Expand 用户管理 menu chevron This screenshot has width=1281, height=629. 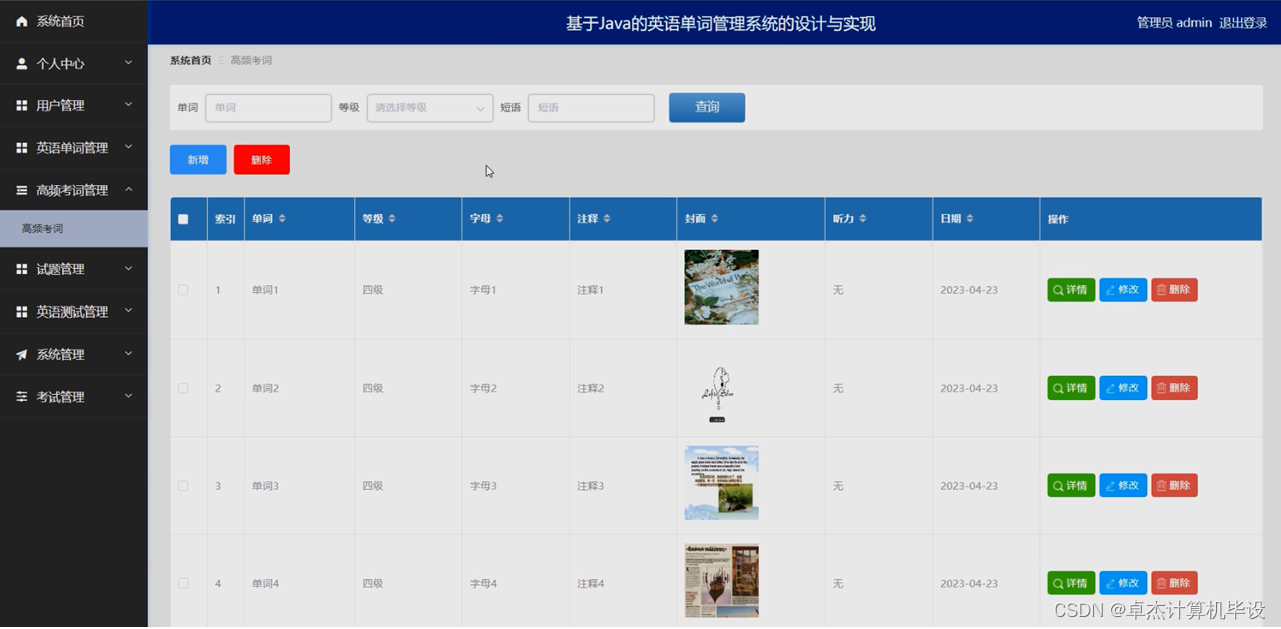(x=128, y=105)
